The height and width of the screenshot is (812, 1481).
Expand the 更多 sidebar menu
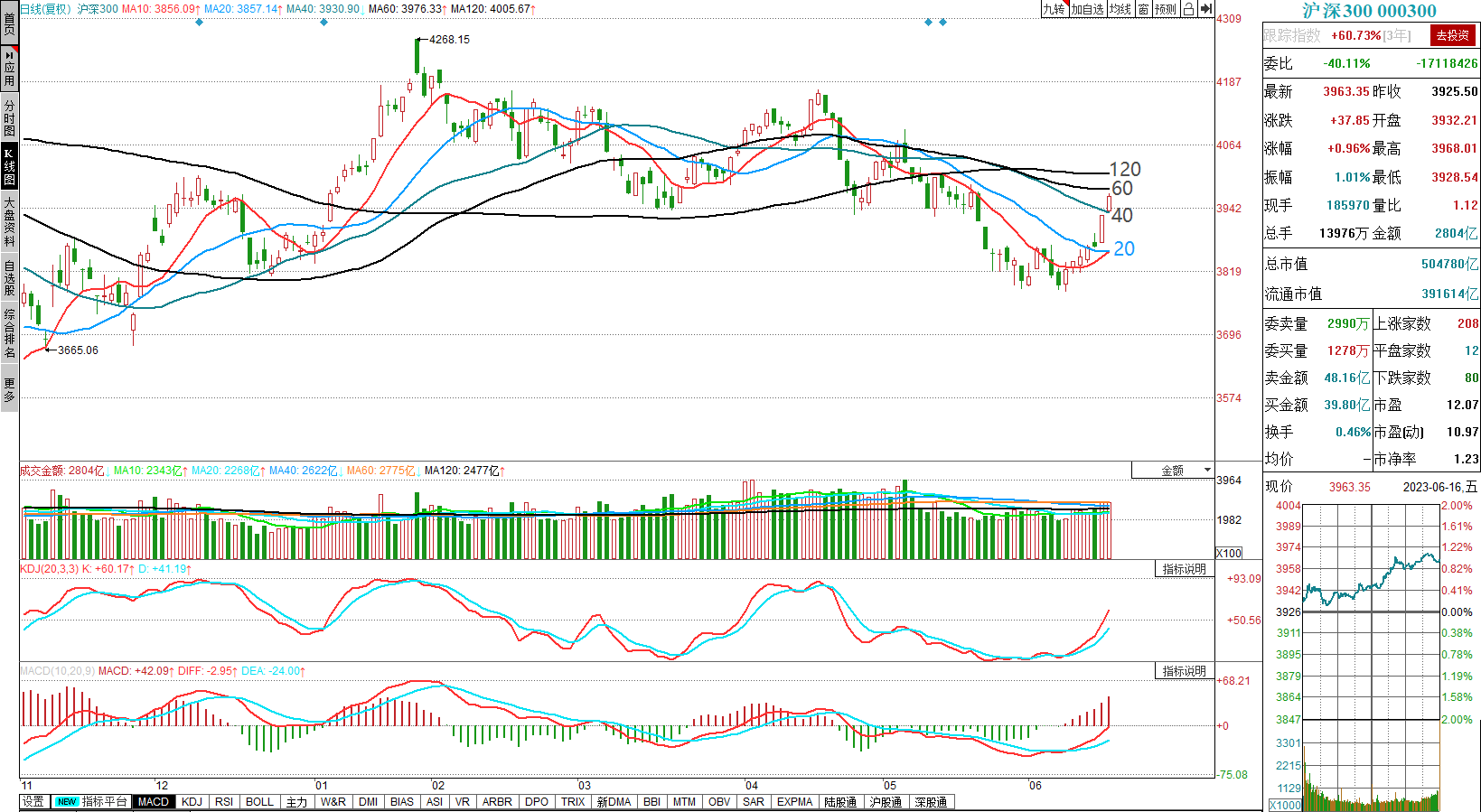tap(9, 389)
